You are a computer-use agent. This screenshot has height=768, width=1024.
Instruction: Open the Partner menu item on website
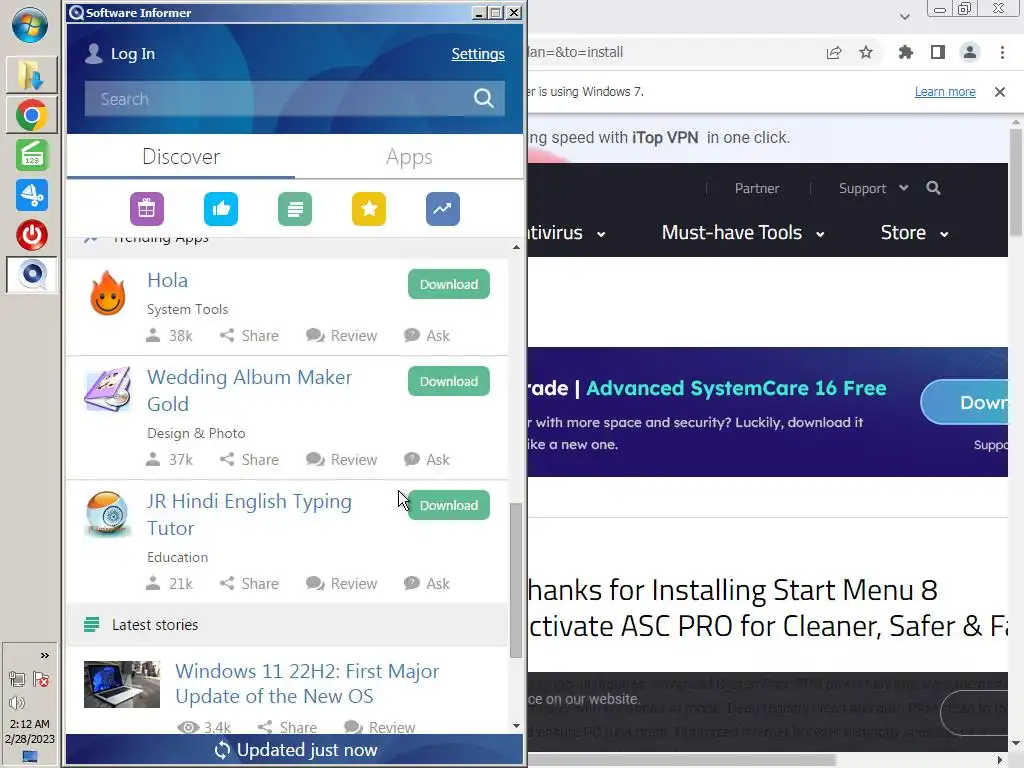coord(757,188)
